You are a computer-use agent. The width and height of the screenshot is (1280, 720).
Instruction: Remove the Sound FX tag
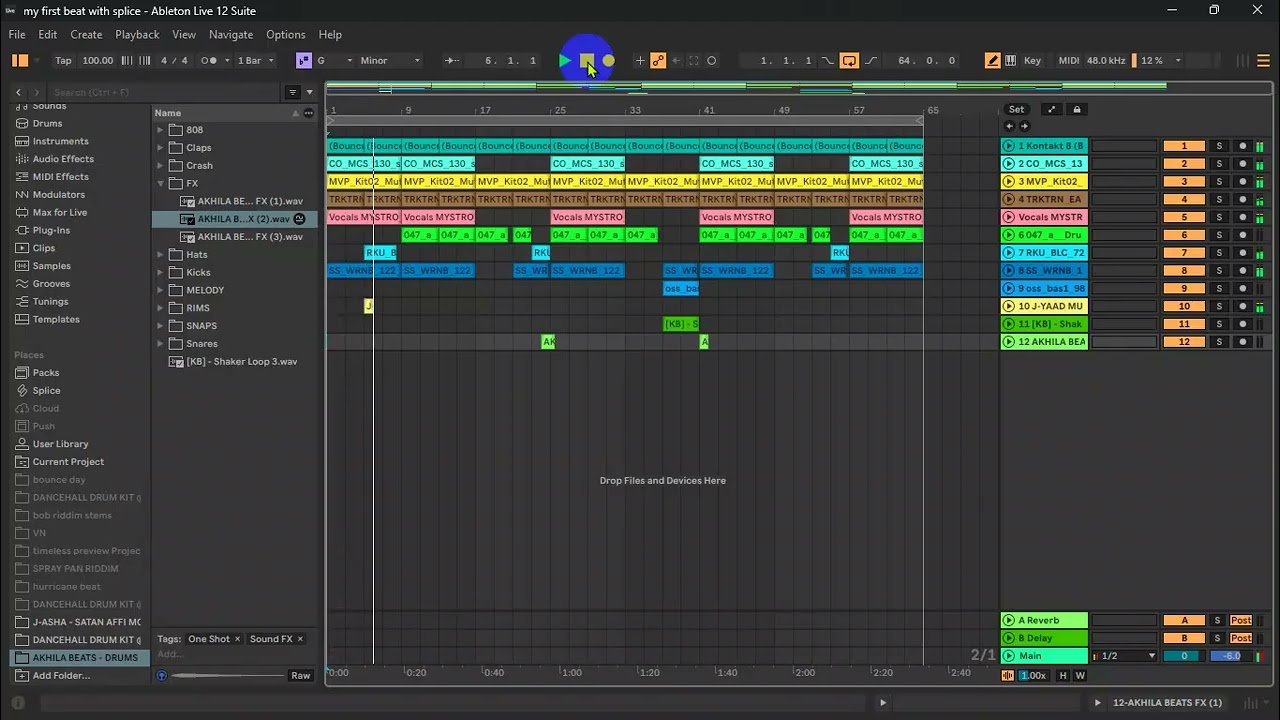[x=300, y=639]
